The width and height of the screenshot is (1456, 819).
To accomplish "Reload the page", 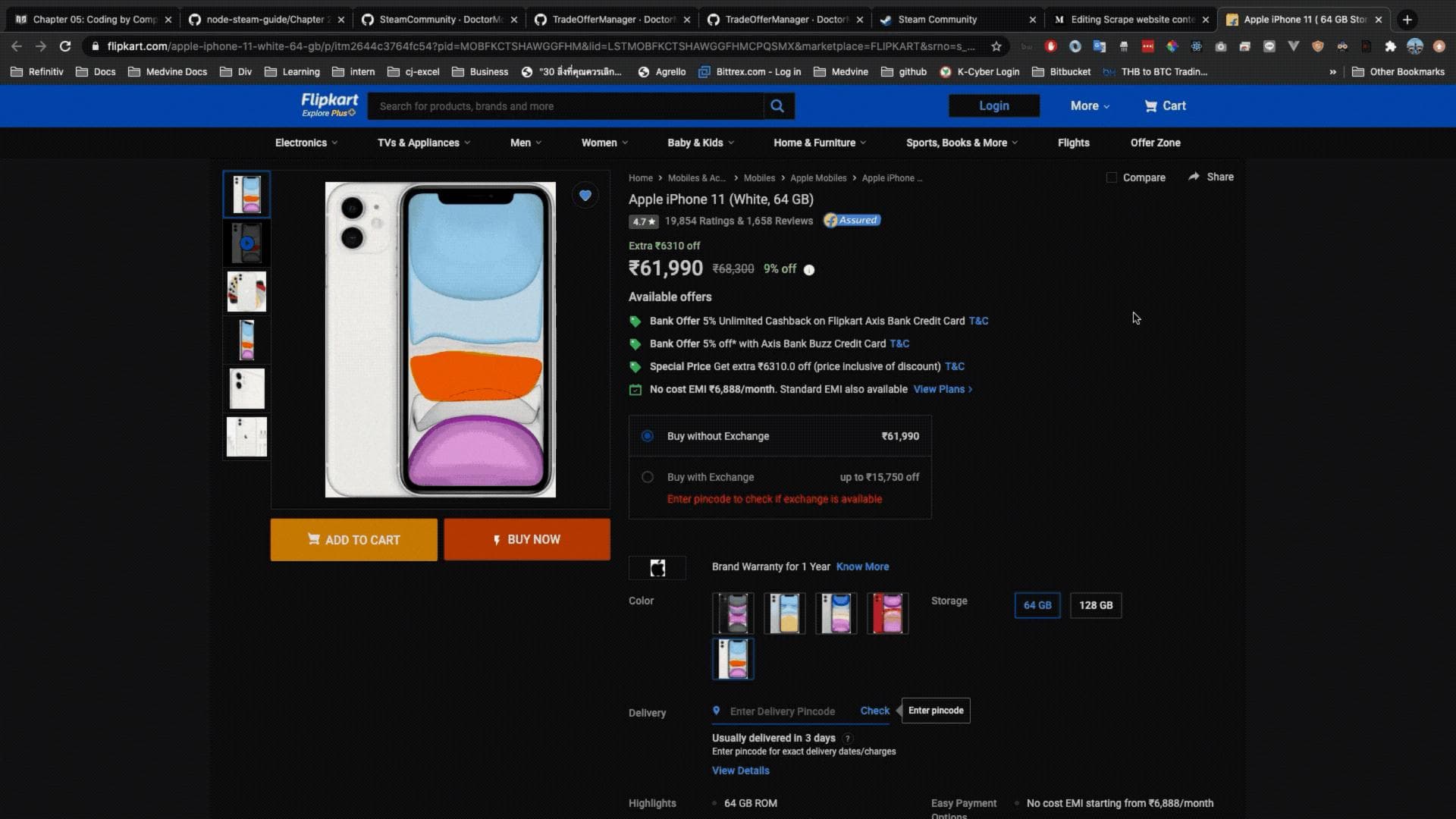I will [x=65, y=46].
